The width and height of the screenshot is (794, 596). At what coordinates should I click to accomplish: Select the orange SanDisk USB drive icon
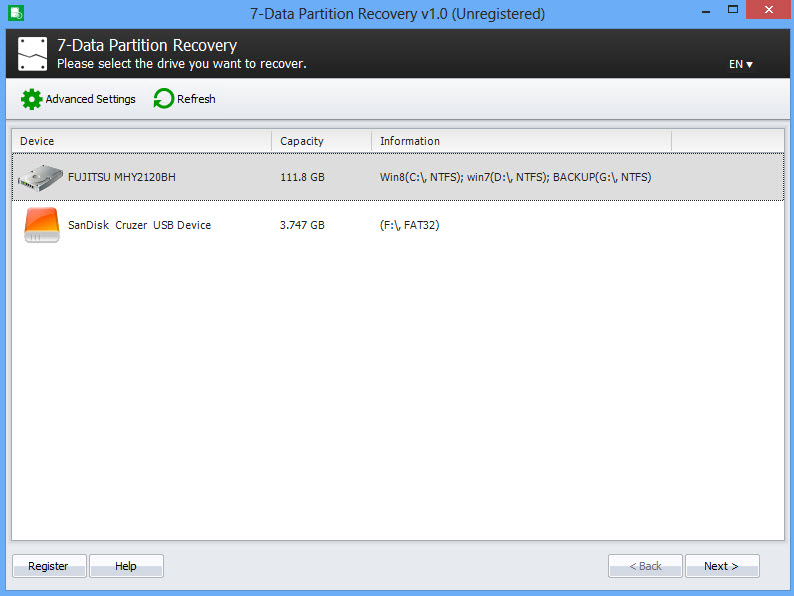click(41, 225)
